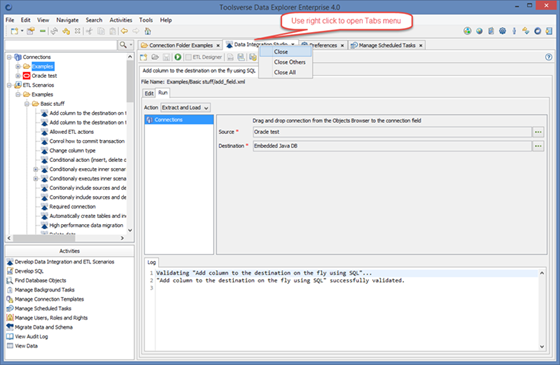
Task: Collapse the Basic stuff folder
Action: tap(27, 104)
